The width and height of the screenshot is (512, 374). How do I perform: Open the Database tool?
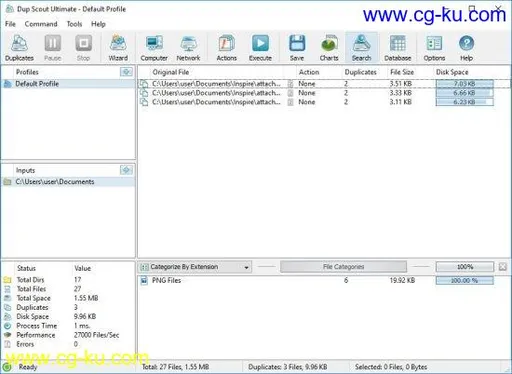point(398,48)
